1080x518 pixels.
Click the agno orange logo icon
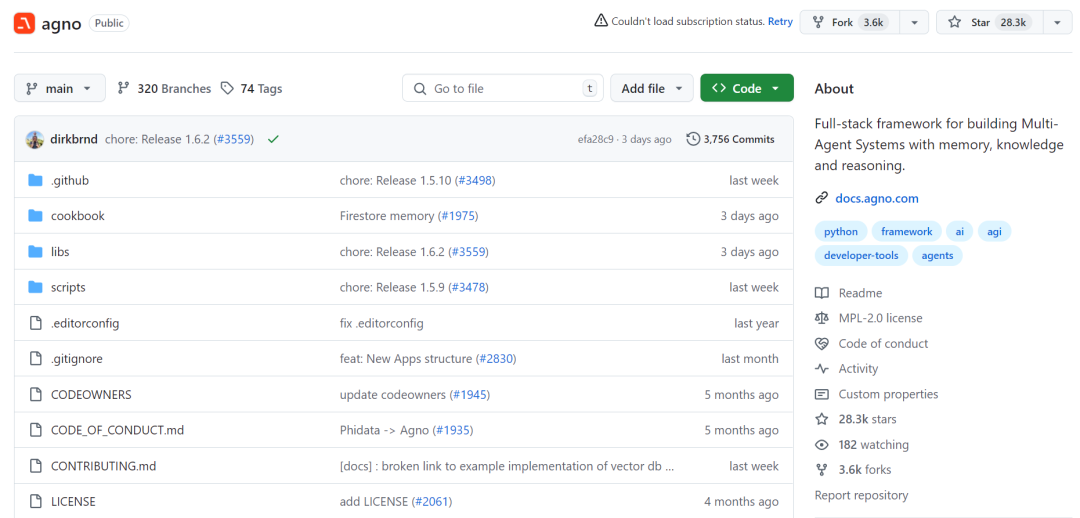[24, 23]
